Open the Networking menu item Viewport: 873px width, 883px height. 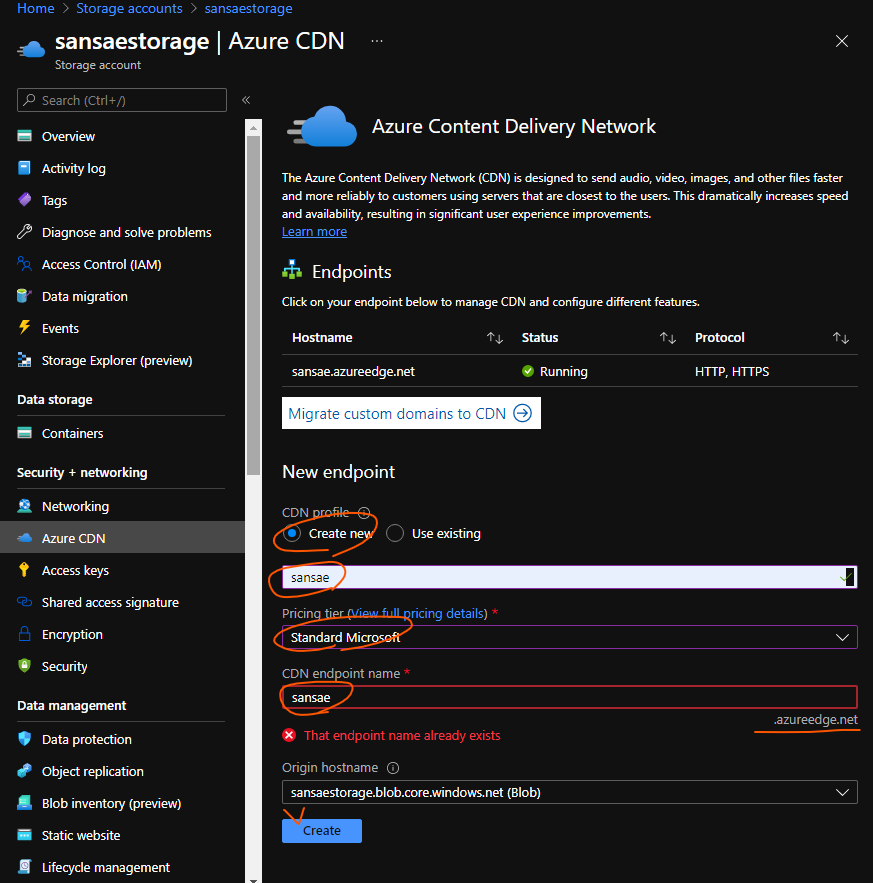pos(75,506)
